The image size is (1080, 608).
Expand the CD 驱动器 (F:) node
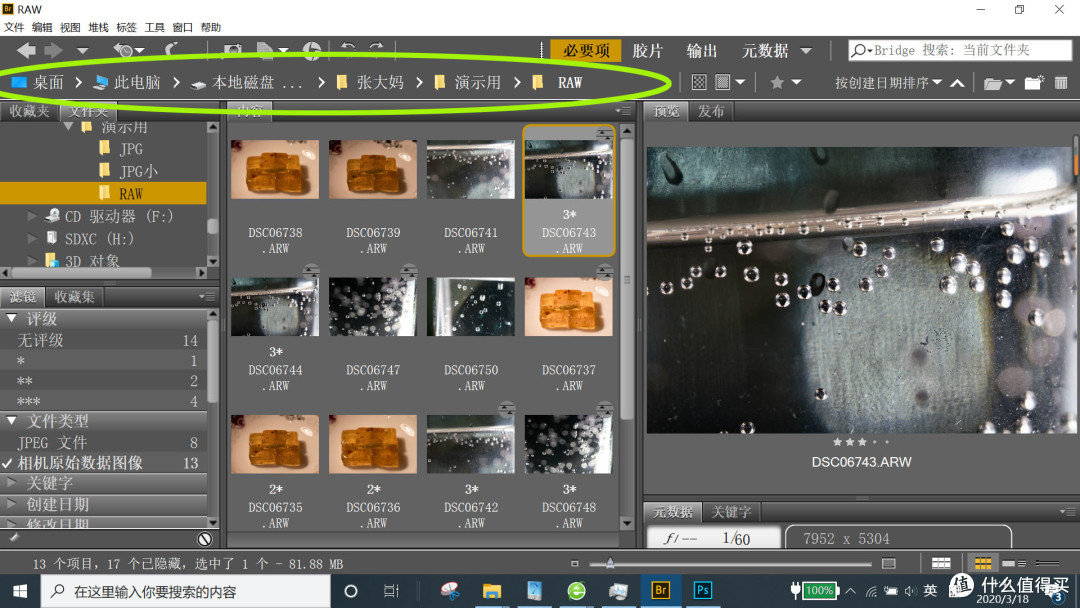pyautogui.click(x=32, y=216)
